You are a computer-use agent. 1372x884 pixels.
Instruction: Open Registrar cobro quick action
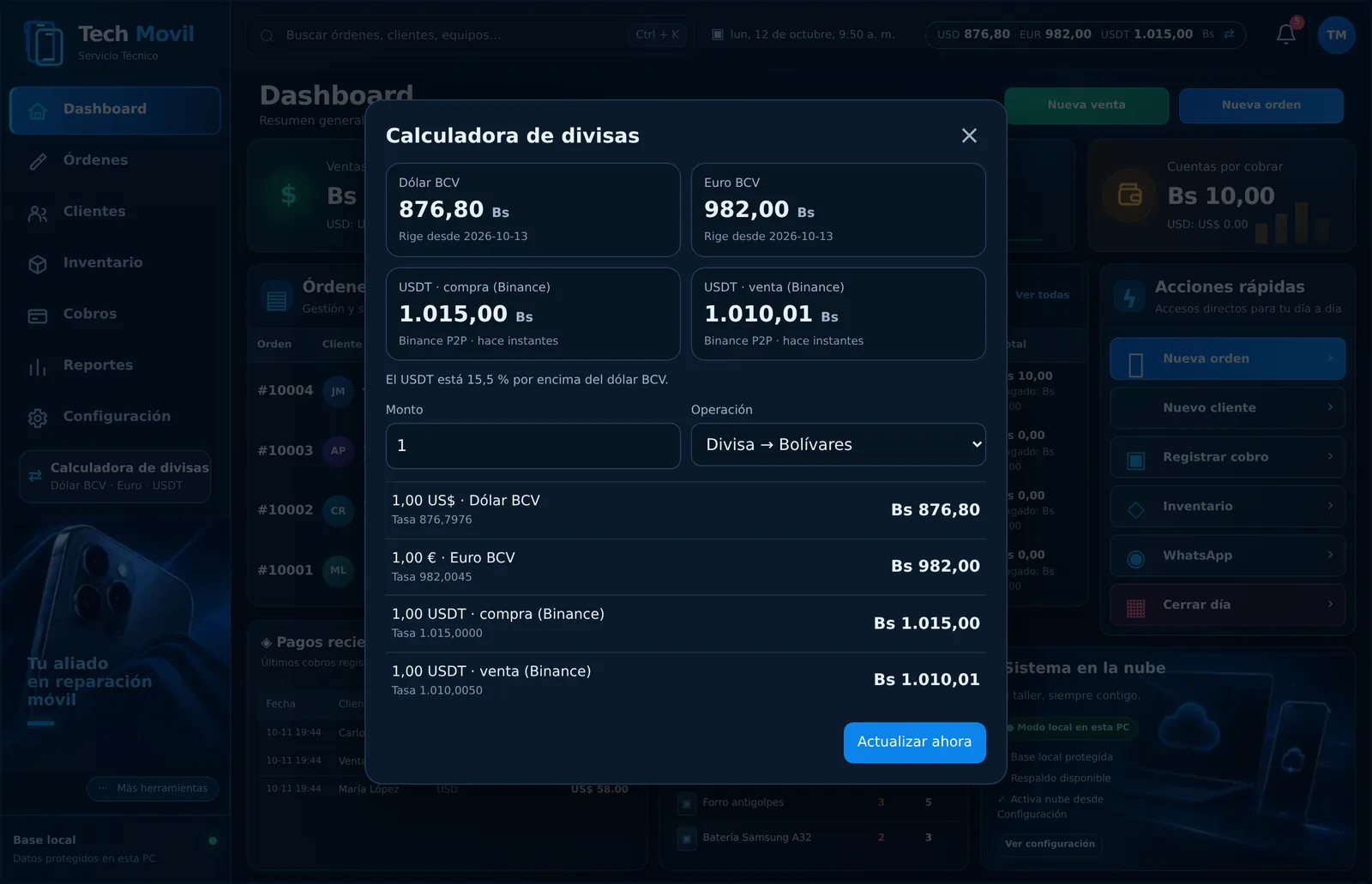point(1227,457)
